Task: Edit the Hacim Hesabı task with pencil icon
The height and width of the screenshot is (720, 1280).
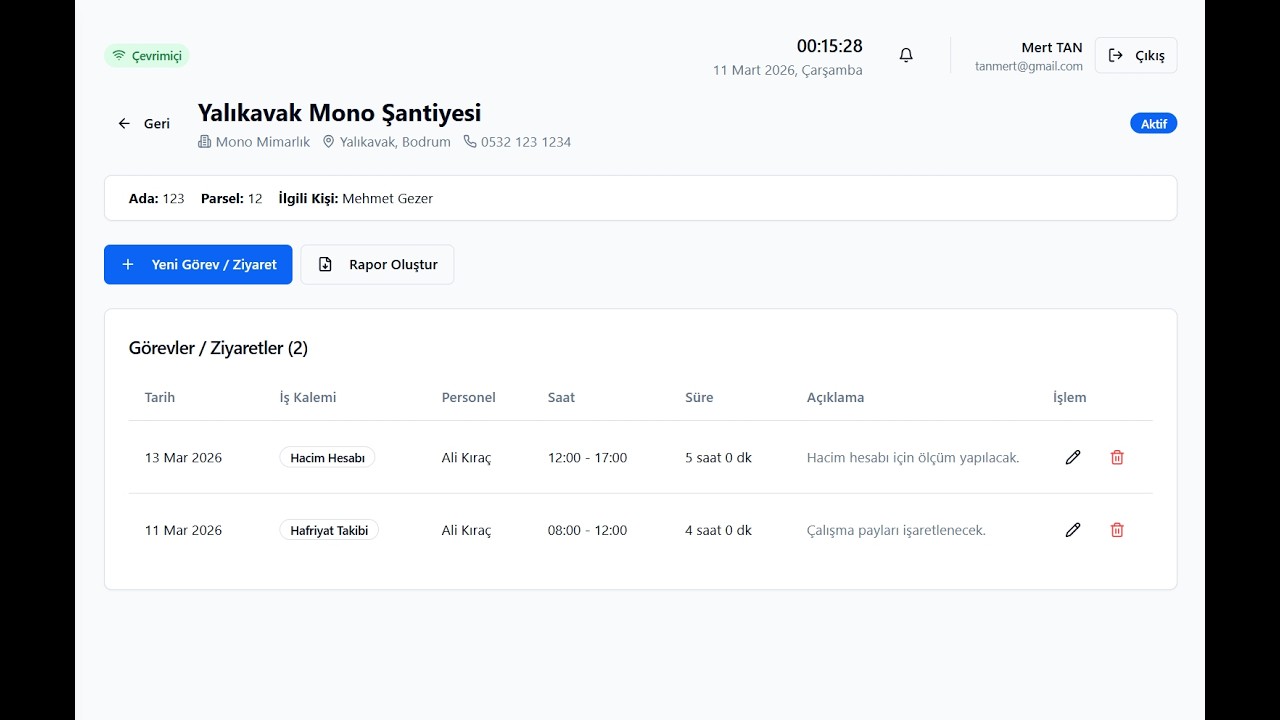Action: point(1073,457)
